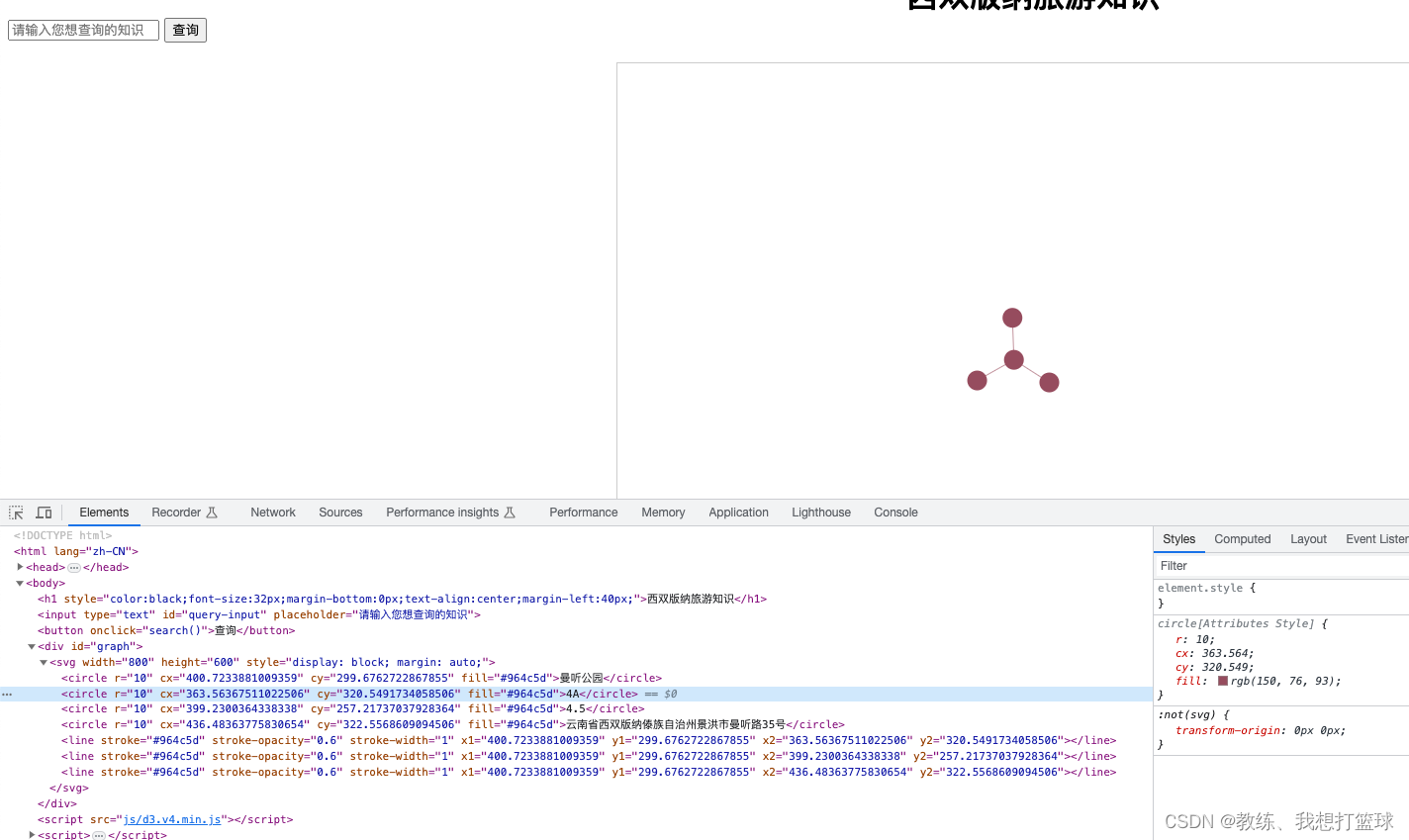Switch to the Performance tab
The height and width of the screenshot is (840, 1409).
tap(584, 513)
